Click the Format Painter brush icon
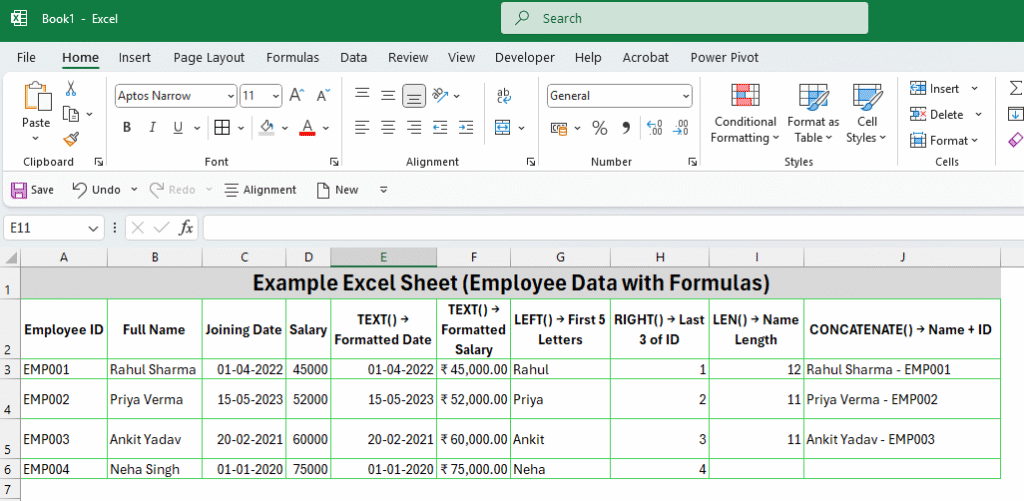The image size is (1024, 501). click(71, 139)
